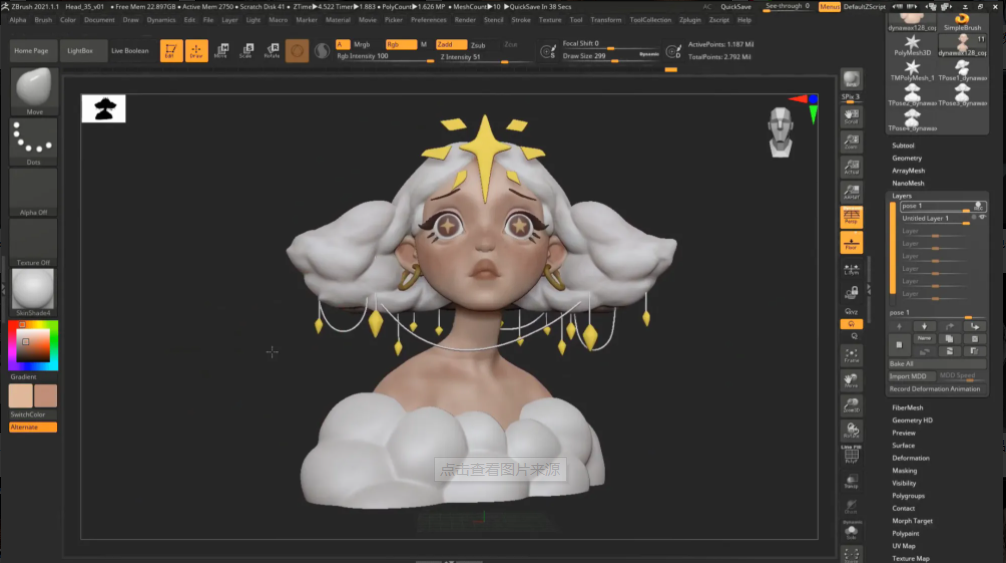Viewport: 1006px width, 563px height.
Task: Select the Move transform tool in toolbar
Action: tap(221, 51)
